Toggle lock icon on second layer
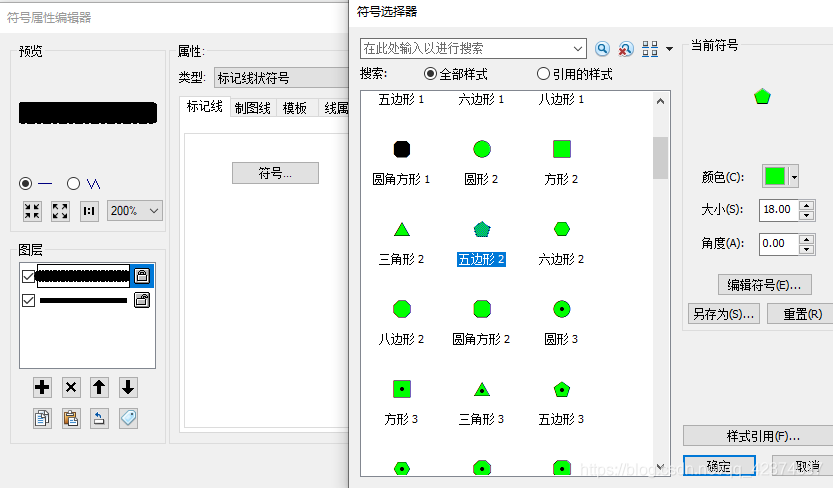Image resolution: width=833 pixels, height=488 pixels. 142,300
